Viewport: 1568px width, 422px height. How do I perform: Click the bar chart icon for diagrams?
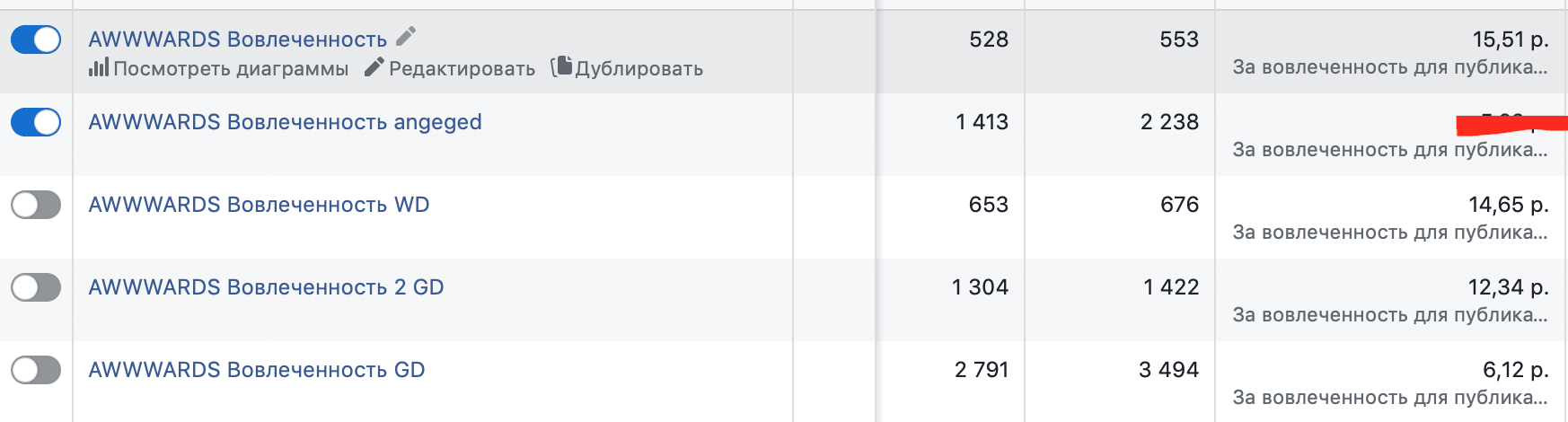pos(99,67)
